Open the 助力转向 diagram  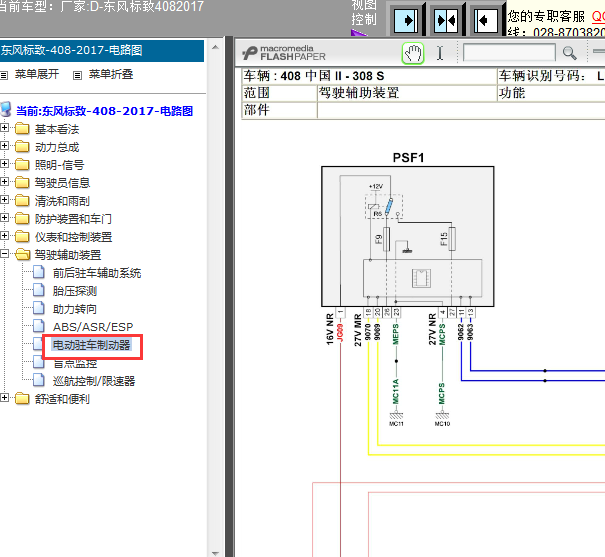[x=75, y=309]
